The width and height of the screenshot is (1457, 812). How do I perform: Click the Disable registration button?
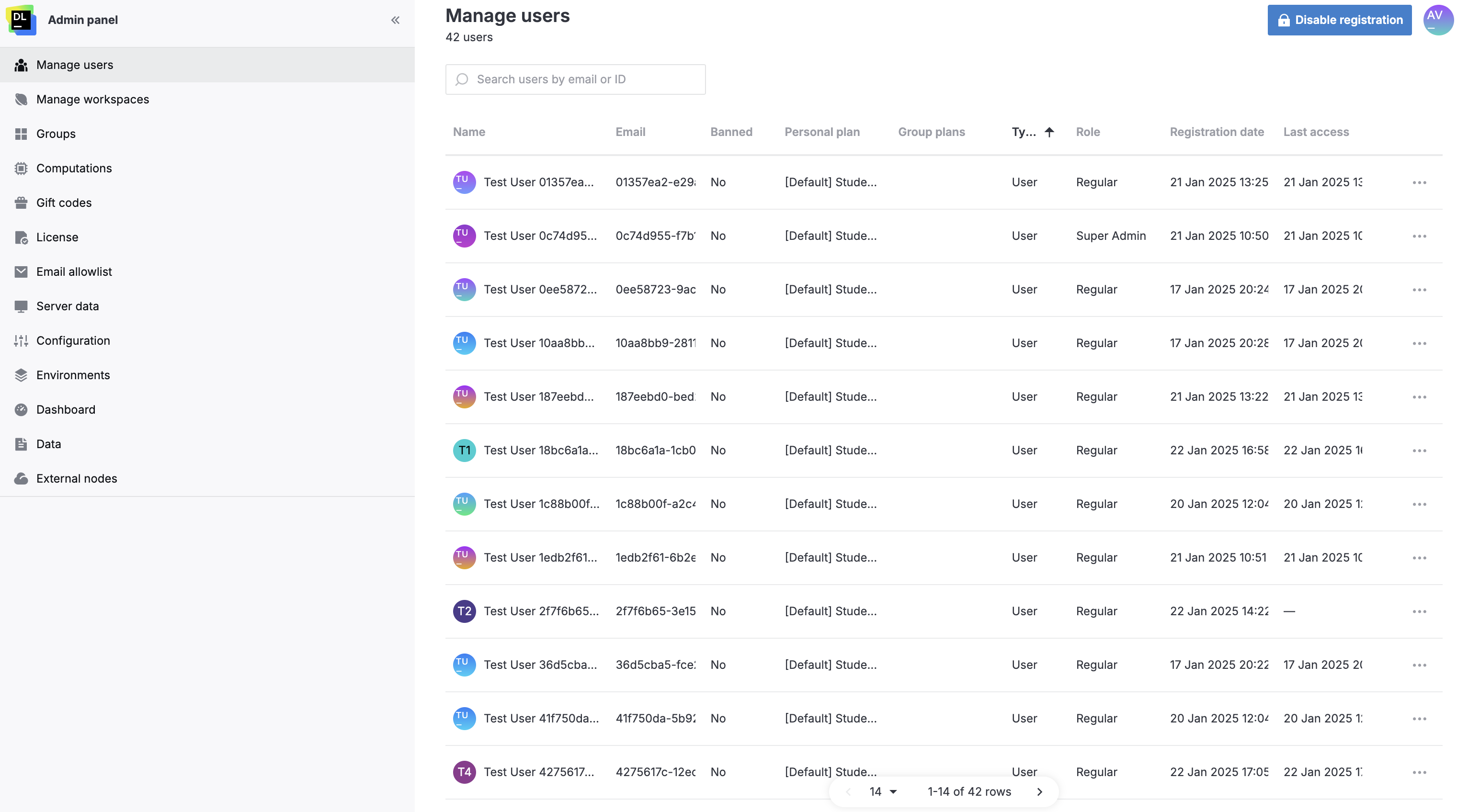[x=1339, y=20]
